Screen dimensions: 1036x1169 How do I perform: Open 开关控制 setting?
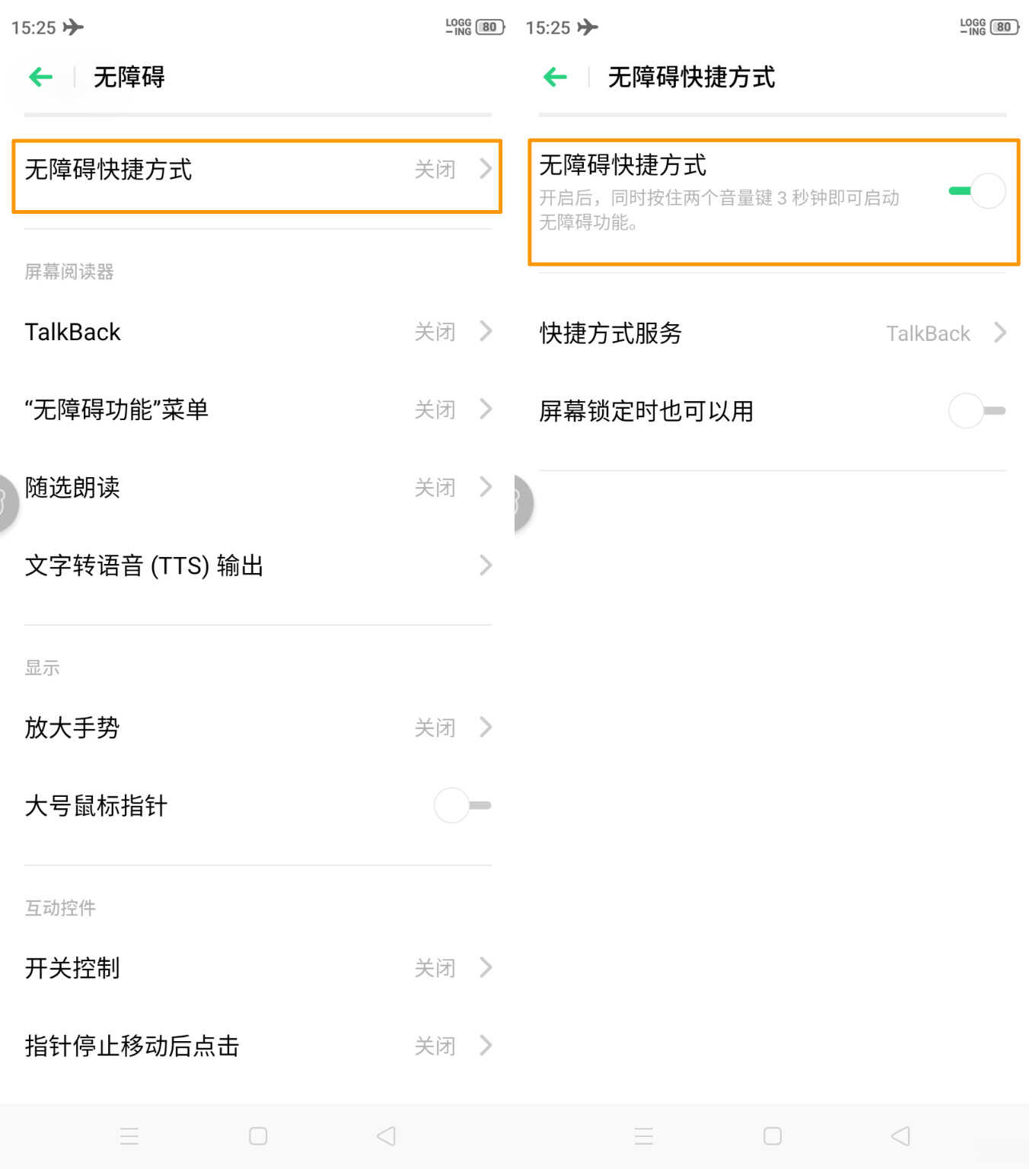point(258,968)
